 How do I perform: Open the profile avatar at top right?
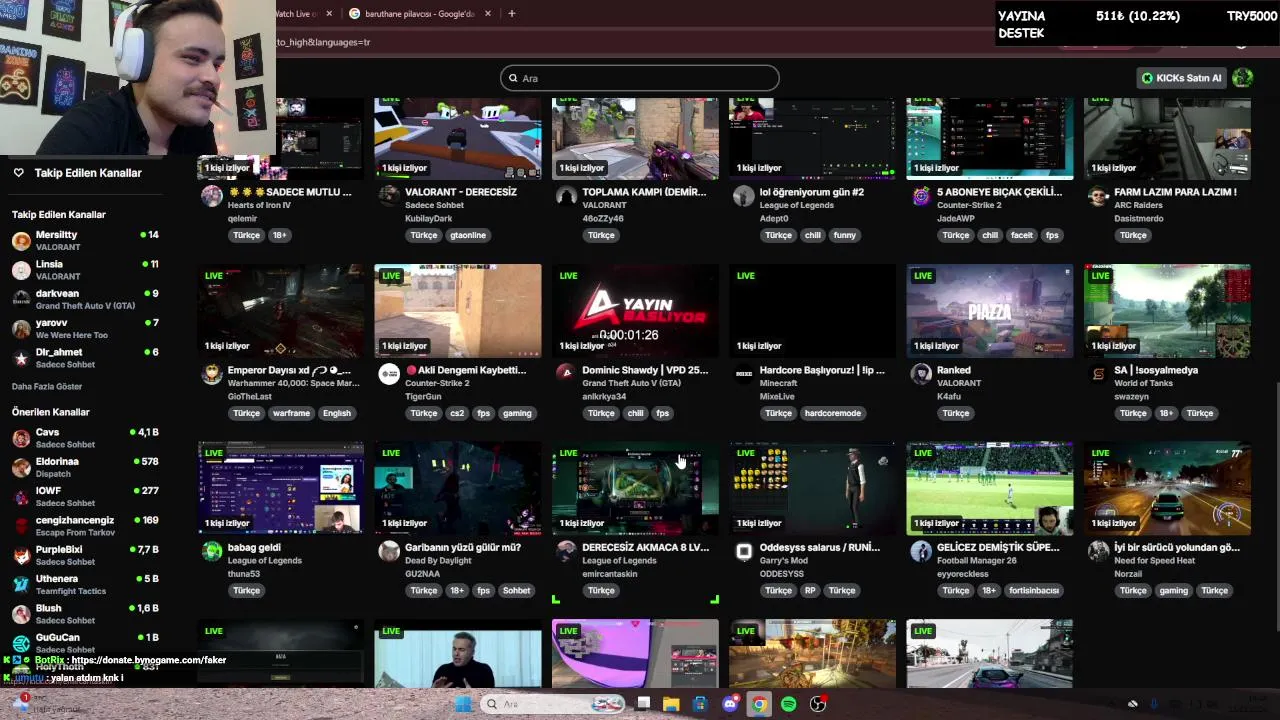1243,78
